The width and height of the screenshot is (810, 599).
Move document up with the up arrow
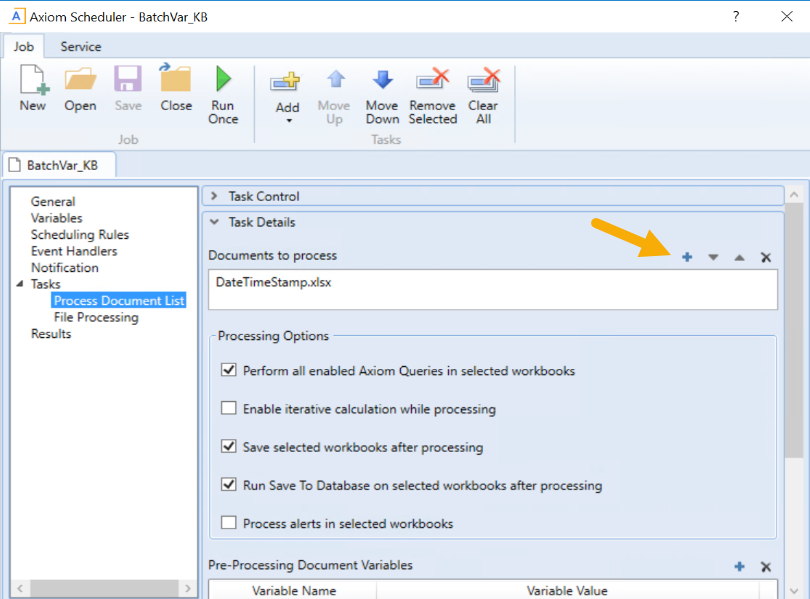pyautogui.click(x=739, y=257)
